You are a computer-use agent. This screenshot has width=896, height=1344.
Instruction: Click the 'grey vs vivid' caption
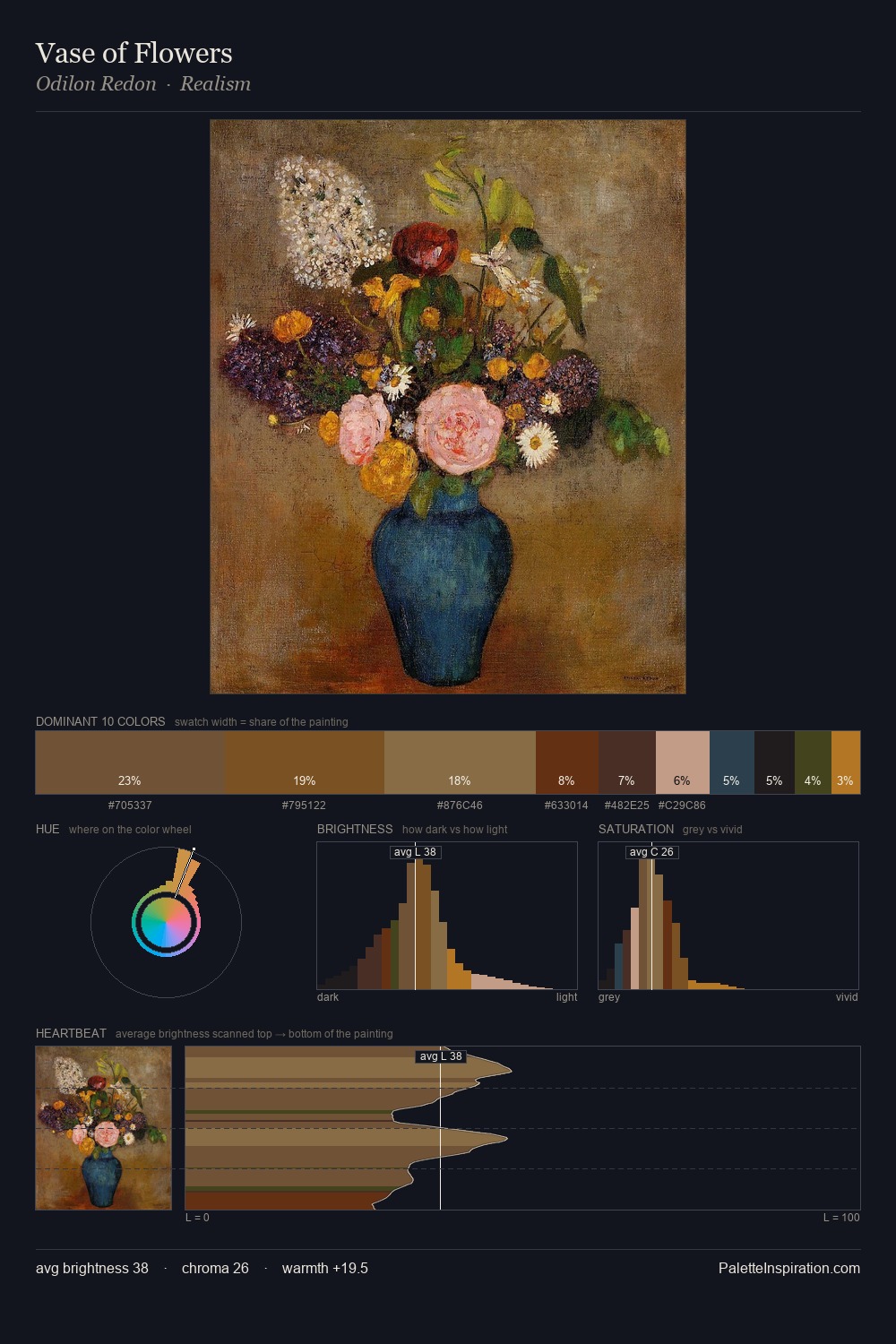click(712, 830)
